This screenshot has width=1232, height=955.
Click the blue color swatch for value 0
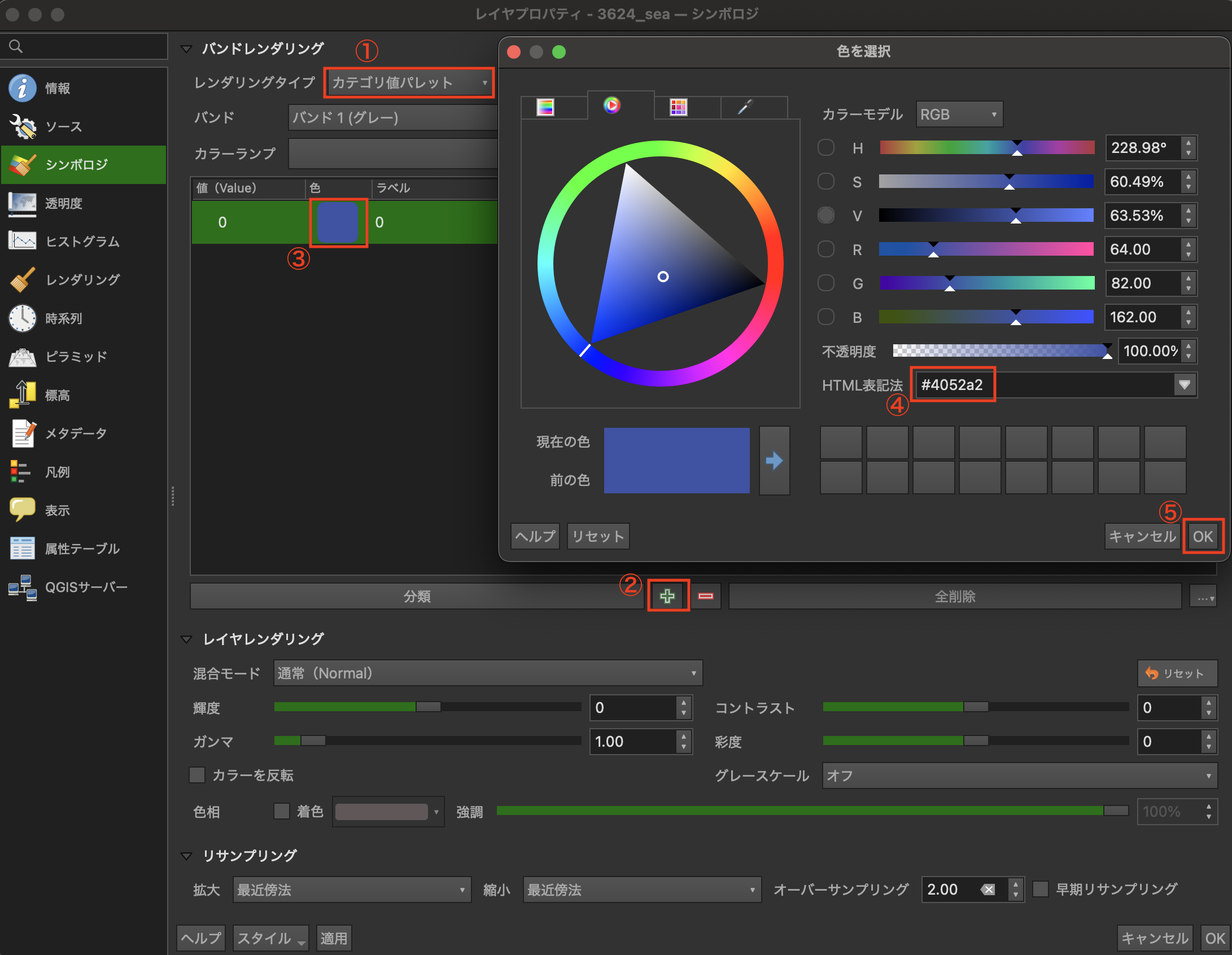[338, 222]
